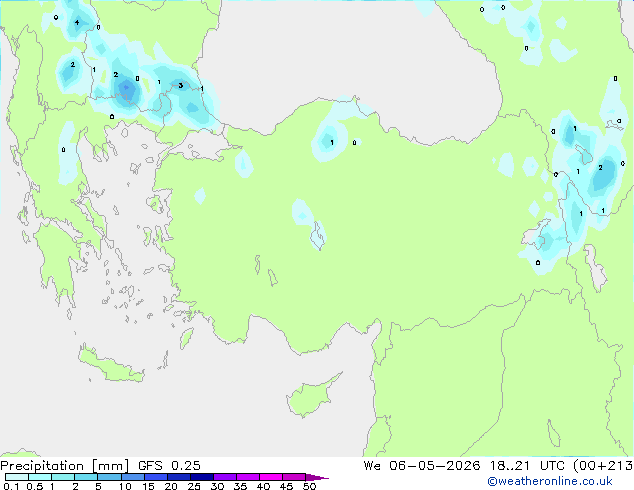Pick the 25–30 mm dark navy legend swatch
634x490 pixels.
point(201,477)
